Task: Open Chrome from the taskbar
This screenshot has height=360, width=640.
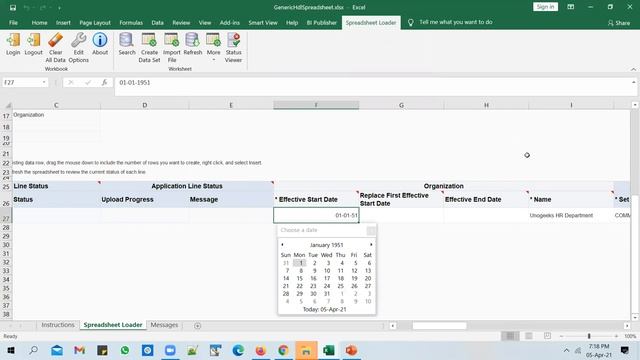Action: [283, 350]
